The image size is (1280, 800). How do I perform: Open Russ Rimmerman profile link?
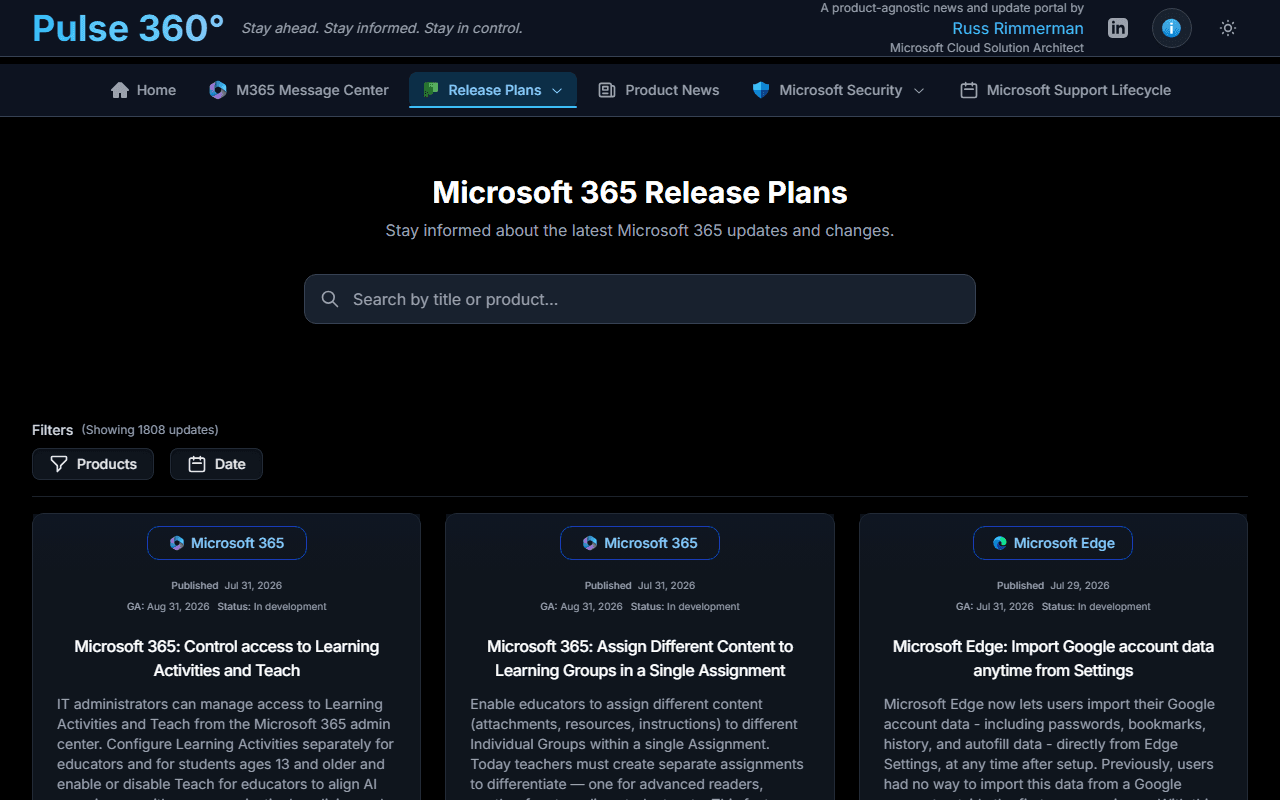pyautogui.click(x=1018, y=28)
